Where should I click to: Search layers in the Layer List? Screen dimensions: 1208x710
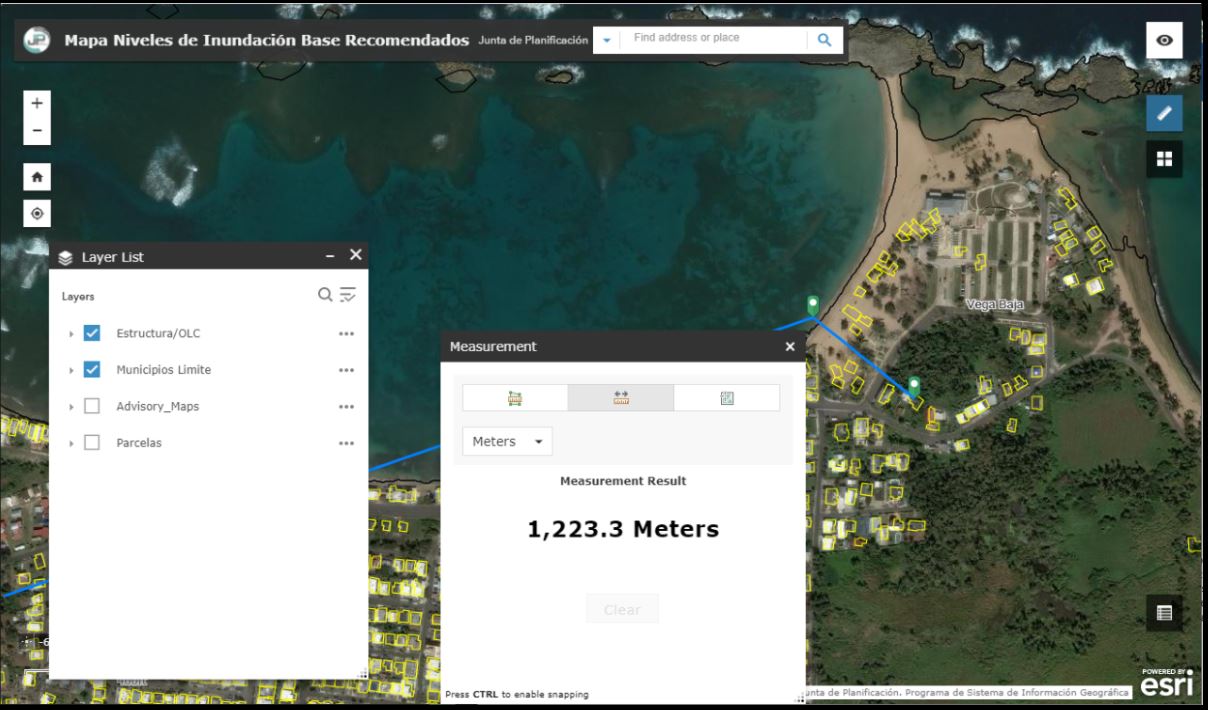pos(324,294)
